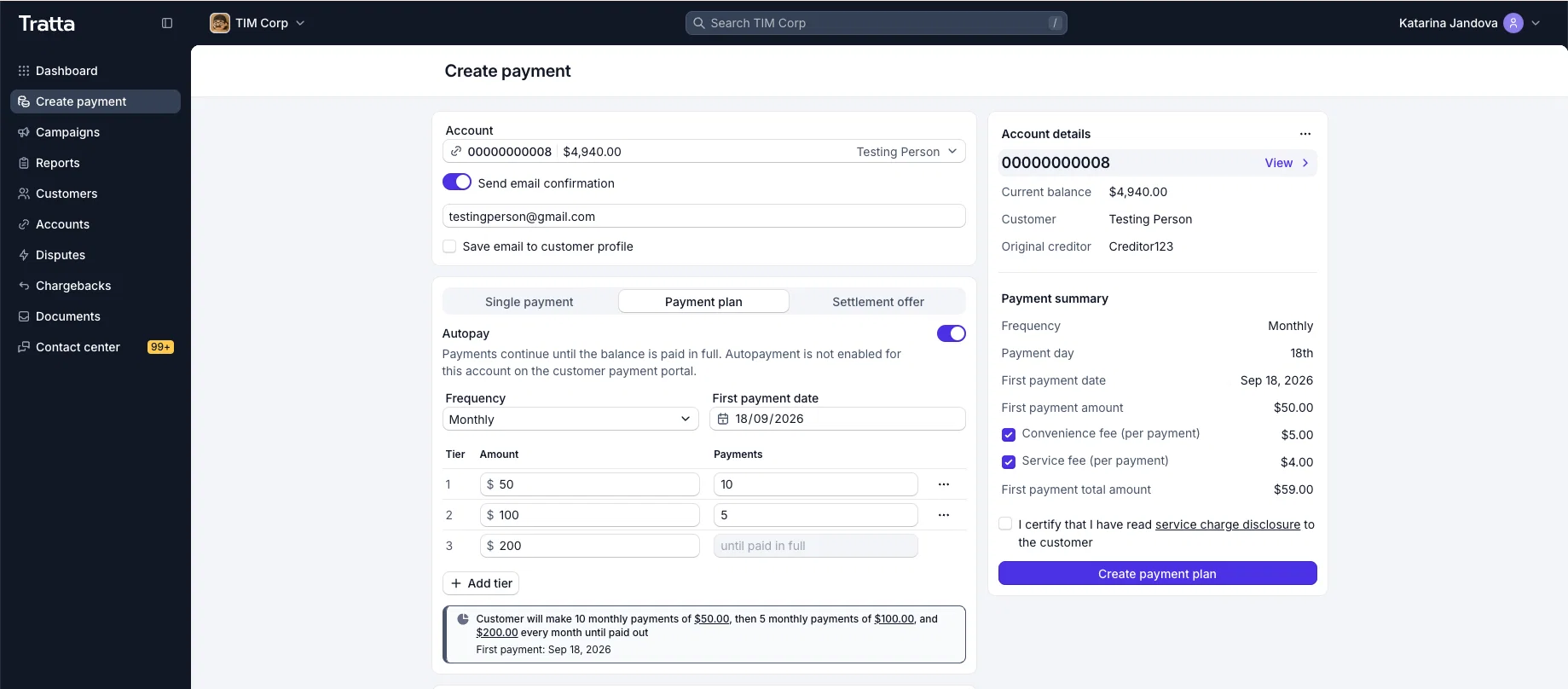
Task: Click the pie chart icon in plan summary
Action: [463, 619]
